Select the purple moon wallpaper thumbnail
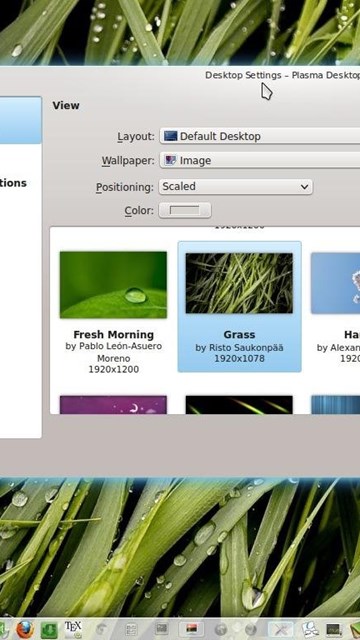 point(113,404)
